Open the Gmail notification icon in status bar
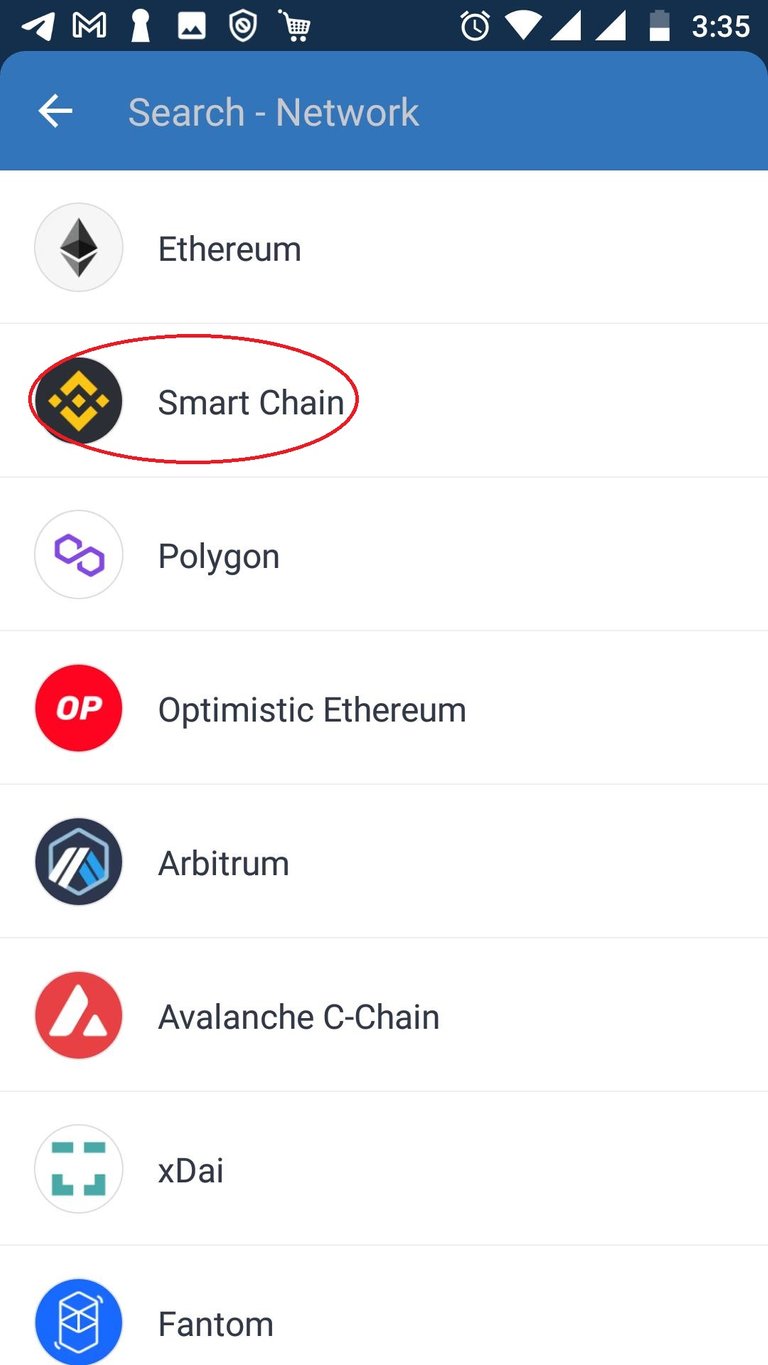 (x=90, y=27)
